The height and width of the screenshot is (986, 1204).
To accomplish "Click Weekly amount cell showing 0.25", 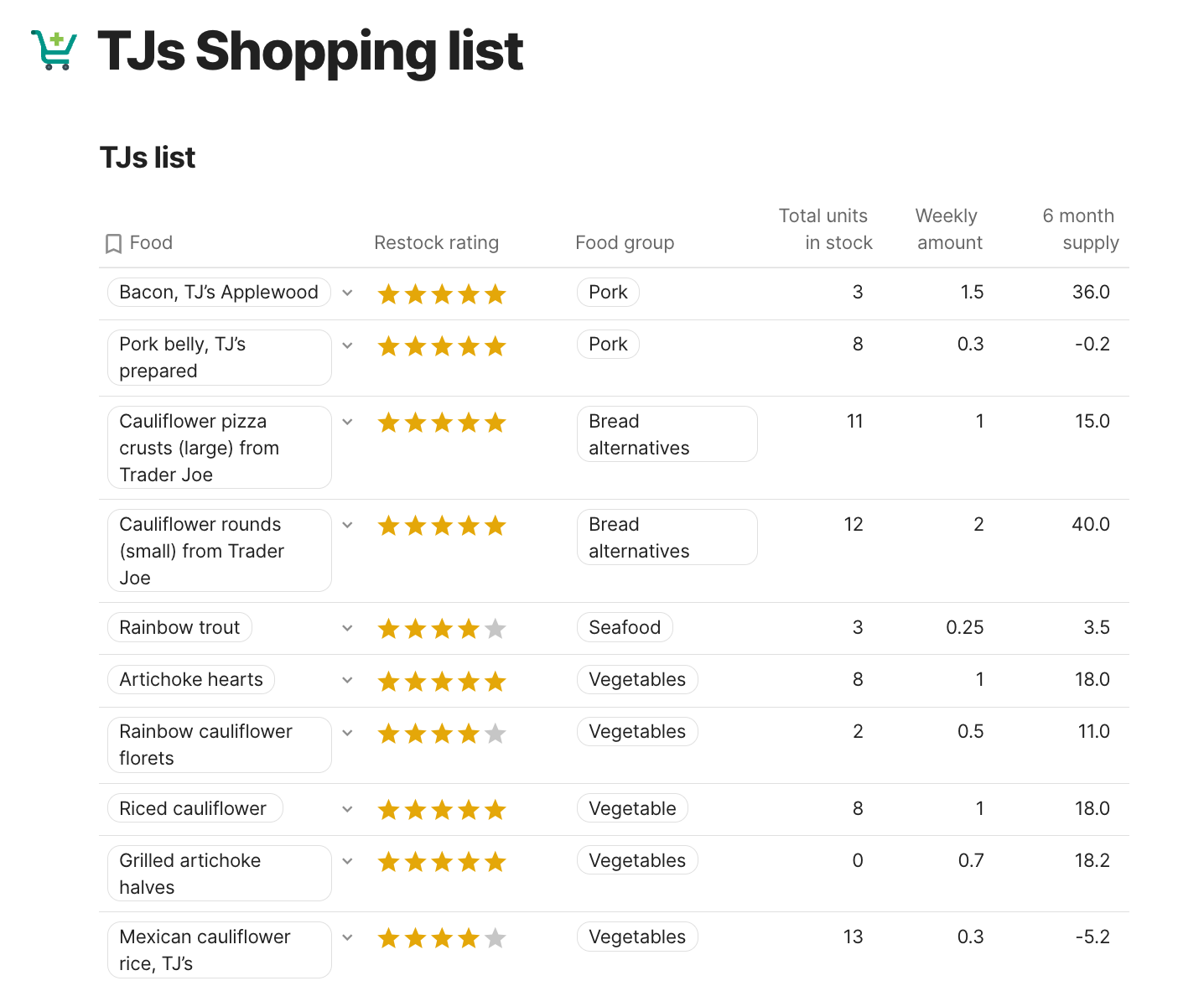I will [x=964, y=628].
